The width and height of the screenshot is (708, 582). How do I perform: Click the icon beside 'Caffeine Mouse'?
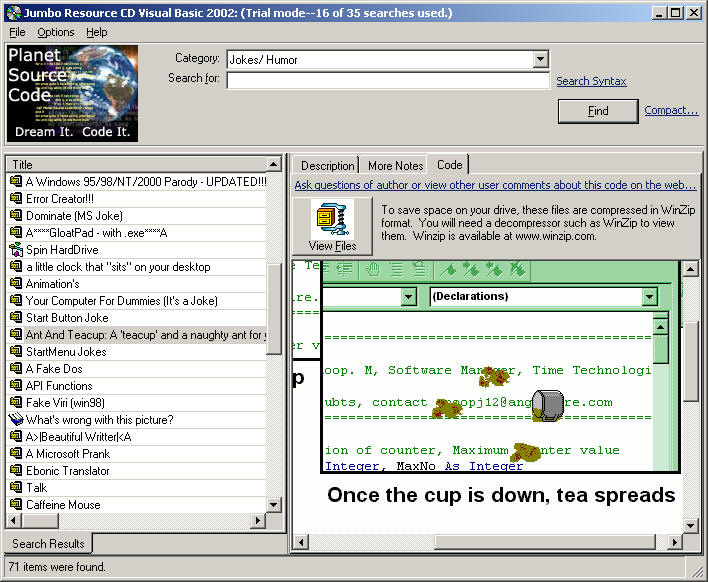(x=16, y=504)
